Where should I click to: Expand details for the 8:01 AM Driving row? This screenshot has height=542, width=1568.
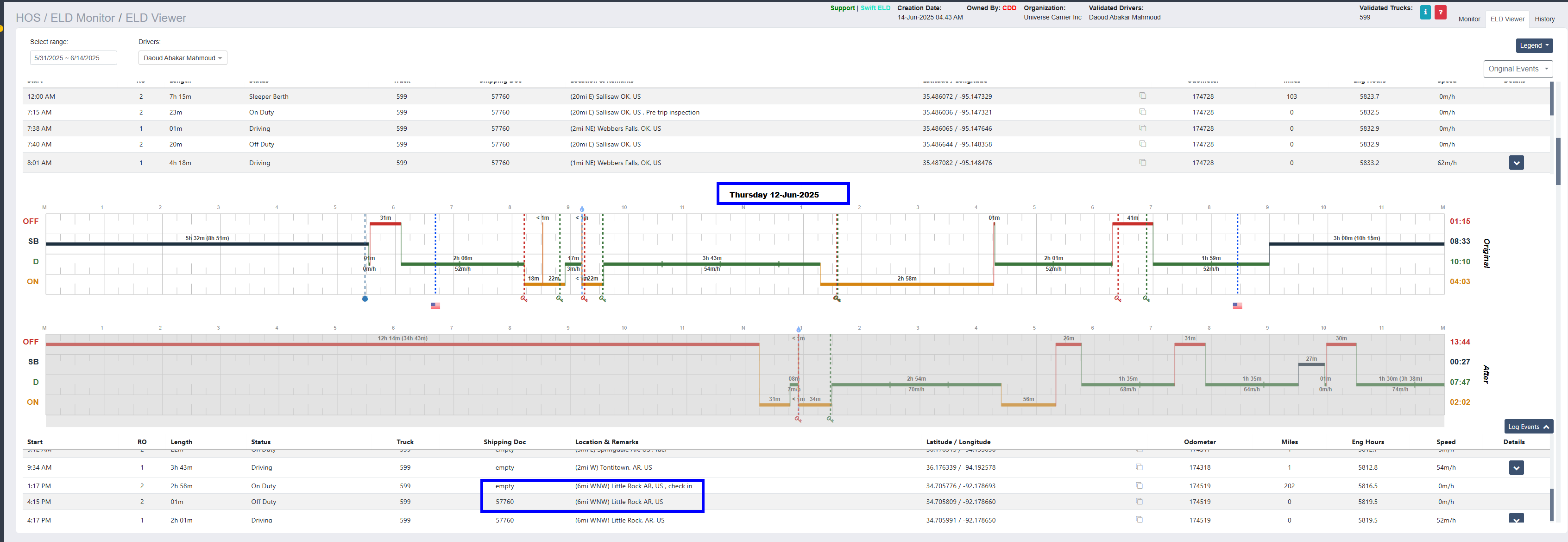(1516, 163)
